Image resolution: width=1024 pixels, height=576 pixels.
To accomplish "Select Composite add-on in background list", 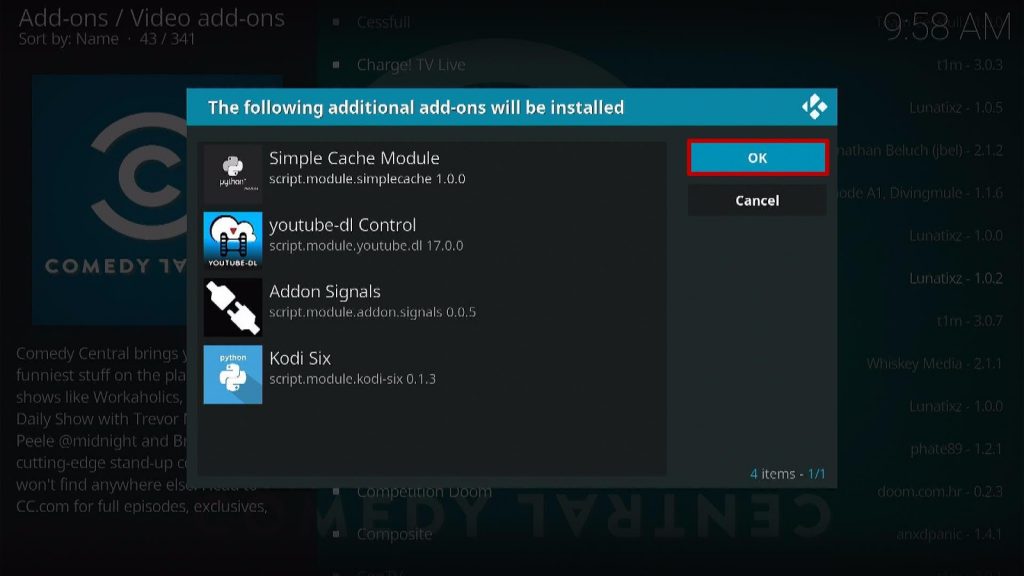I will pos(394,534).
